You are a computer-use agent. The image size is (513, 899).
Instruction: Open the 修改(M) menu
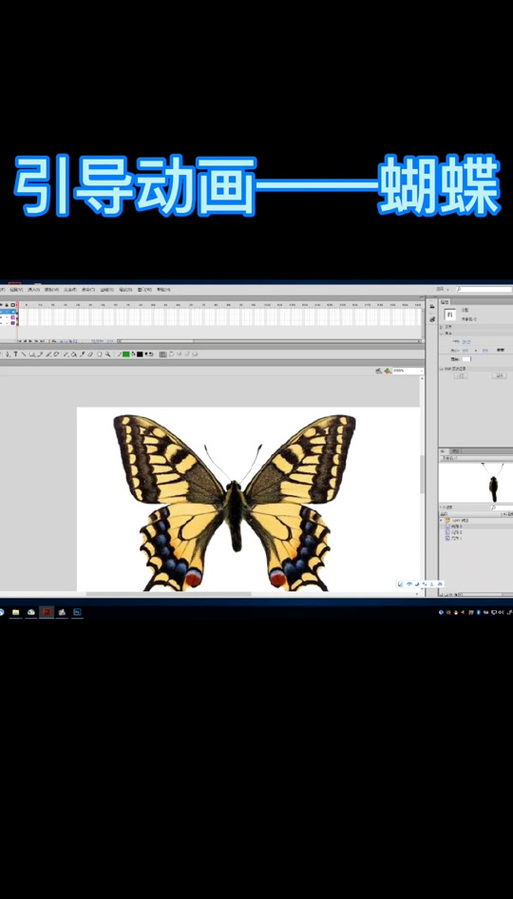51,290
